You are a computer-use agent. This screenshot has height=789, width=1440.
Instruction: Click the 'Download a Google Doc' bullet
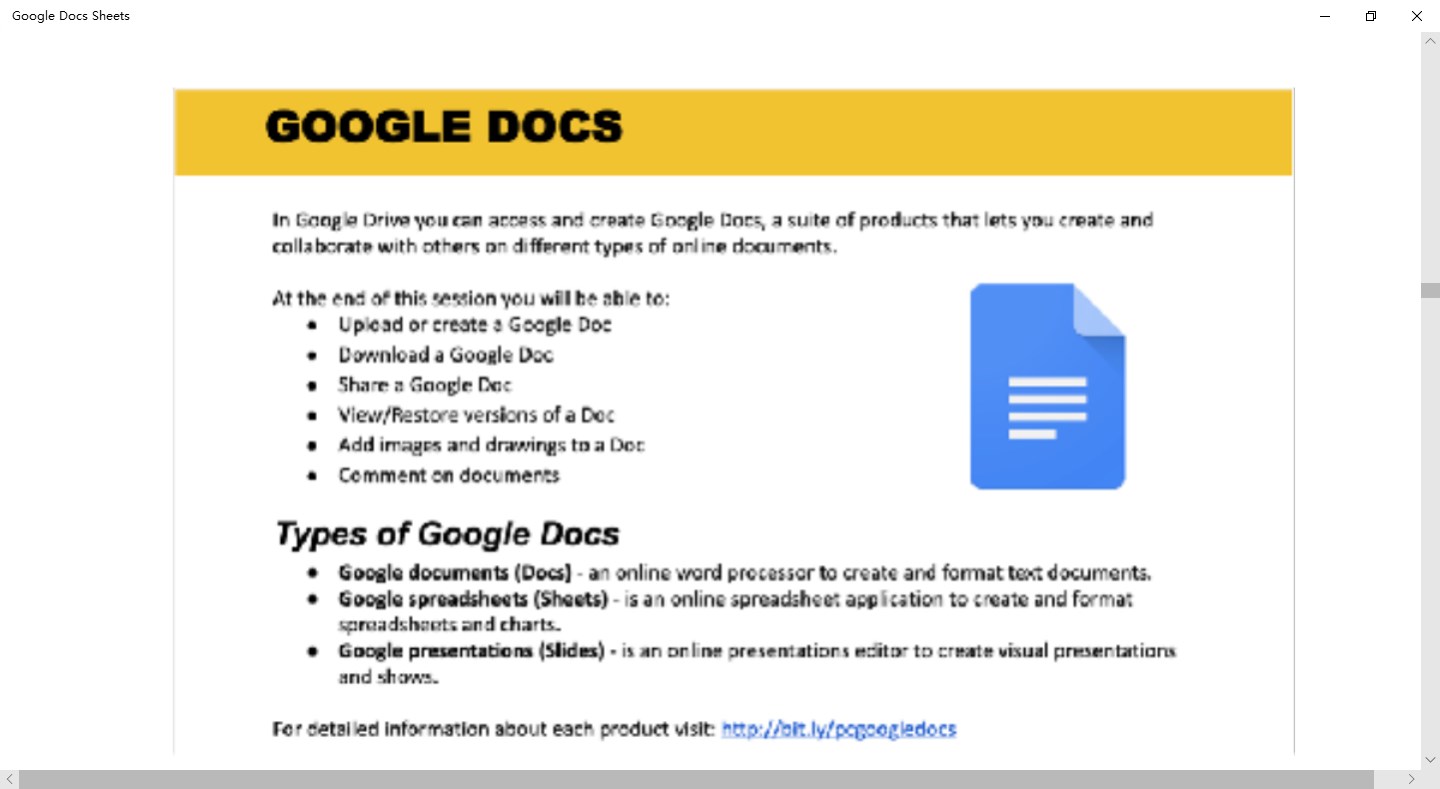point(445,355)
